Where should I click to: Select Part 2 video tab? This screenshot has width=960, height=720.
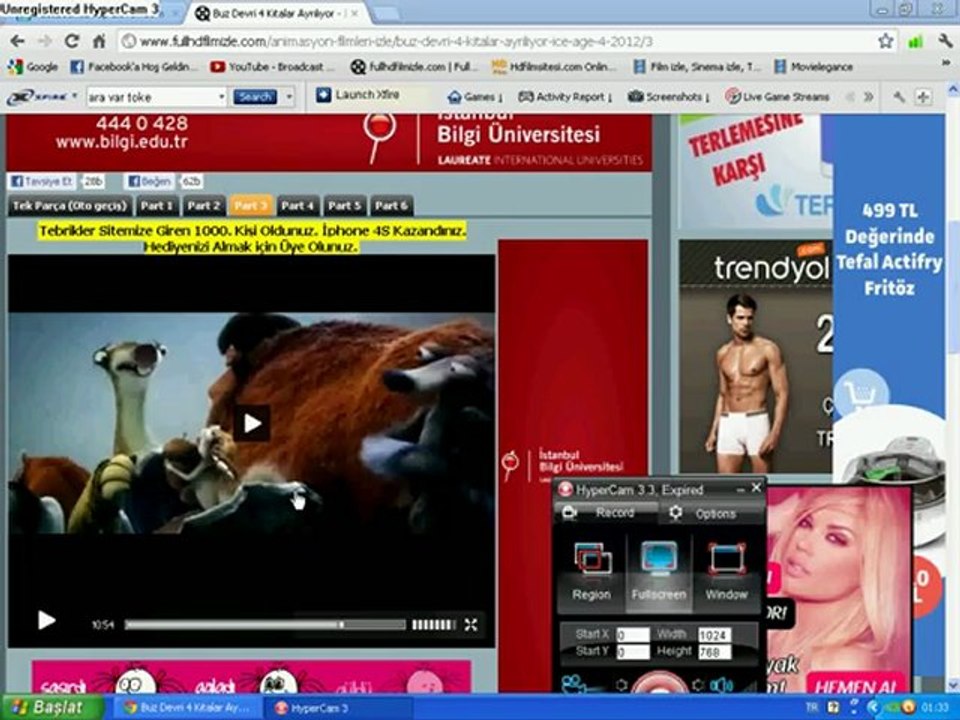click(204, 206)
